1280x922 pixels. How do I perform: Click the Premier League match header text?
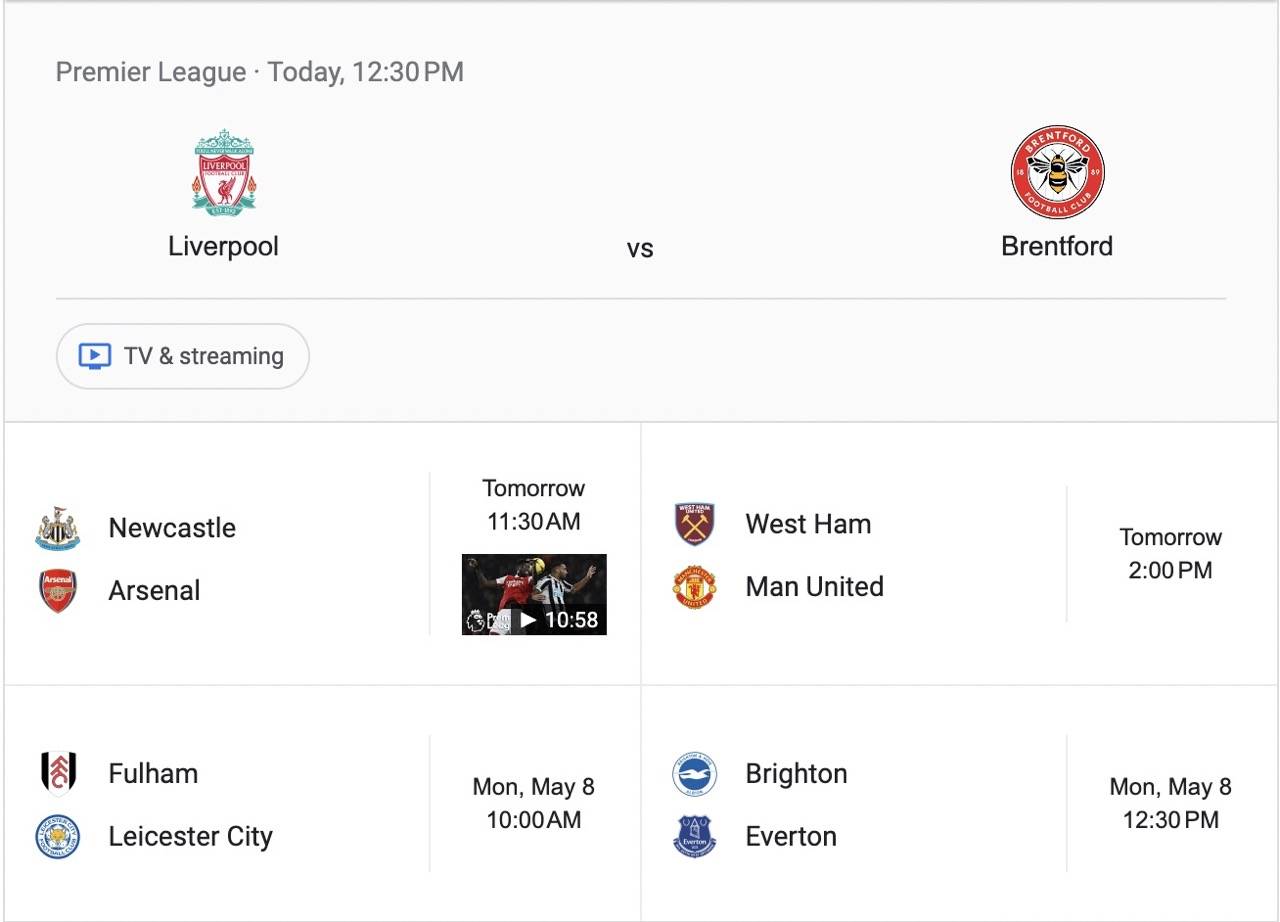(260, 72)
